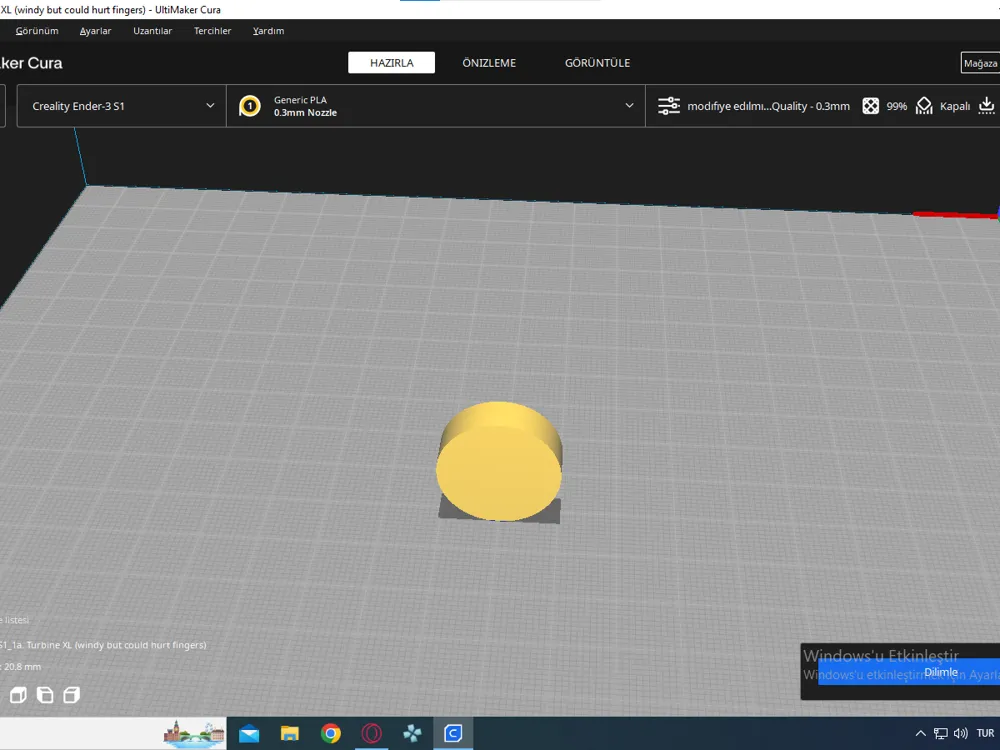1000x750 pixels.
Task: Click the material selector chevron arrow
Action: coord(629,106)
